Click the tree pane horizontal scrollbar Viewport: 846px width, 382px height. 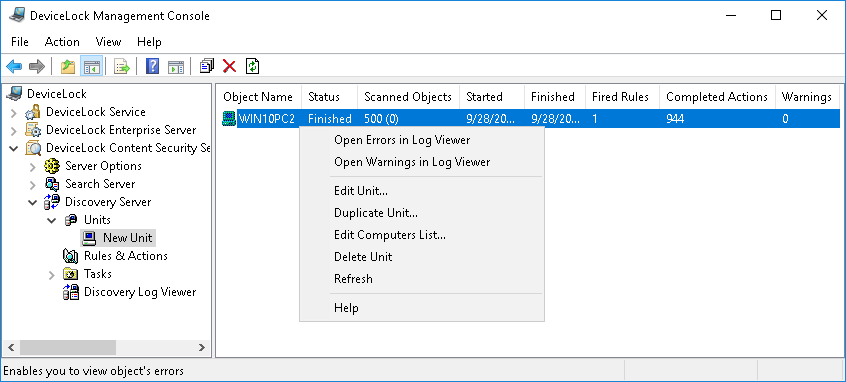(106, 347)
